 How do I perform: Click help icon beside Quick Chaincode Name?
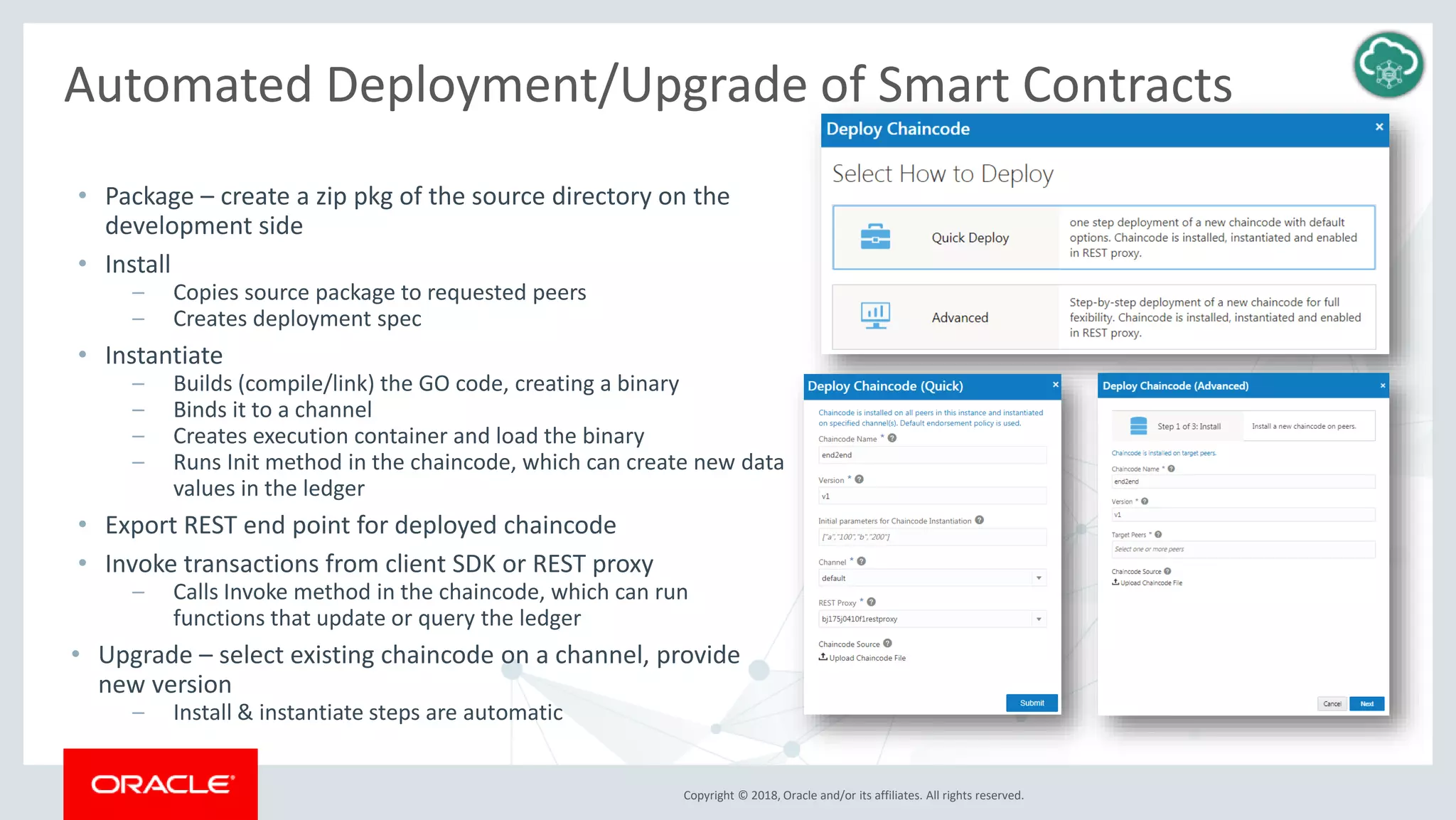pyautogui.click(x=892, y=438)
